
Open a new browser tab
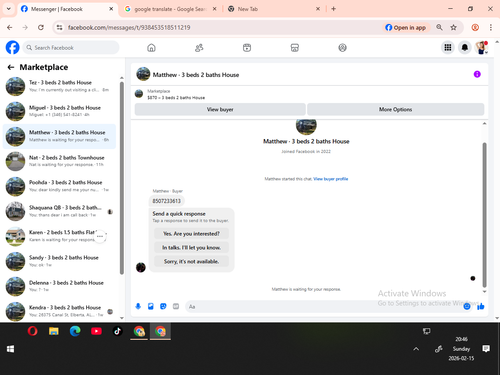(x=333, y=9)
